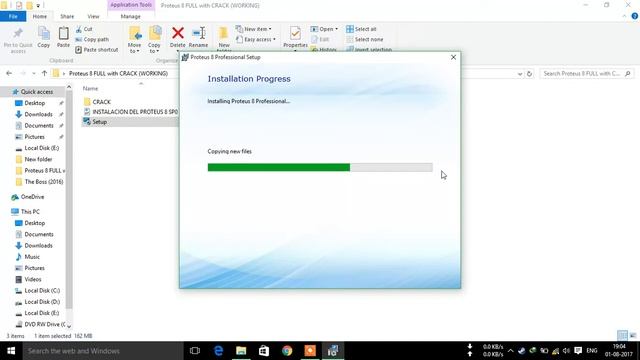Click the Copy icon in ribbon
Viewport: 640px width, 360px height.
pyautogui.click(x=44, y=34)
